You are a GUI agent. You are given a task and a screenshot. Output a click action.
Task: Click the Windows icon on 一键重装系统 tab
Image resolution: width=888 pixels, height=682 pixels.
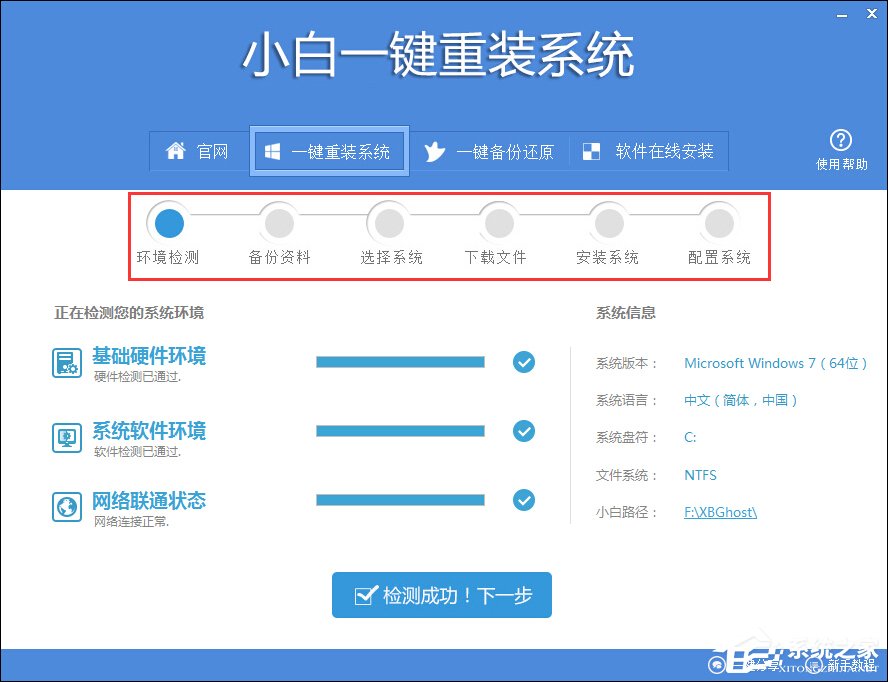[x=272, y=151]
